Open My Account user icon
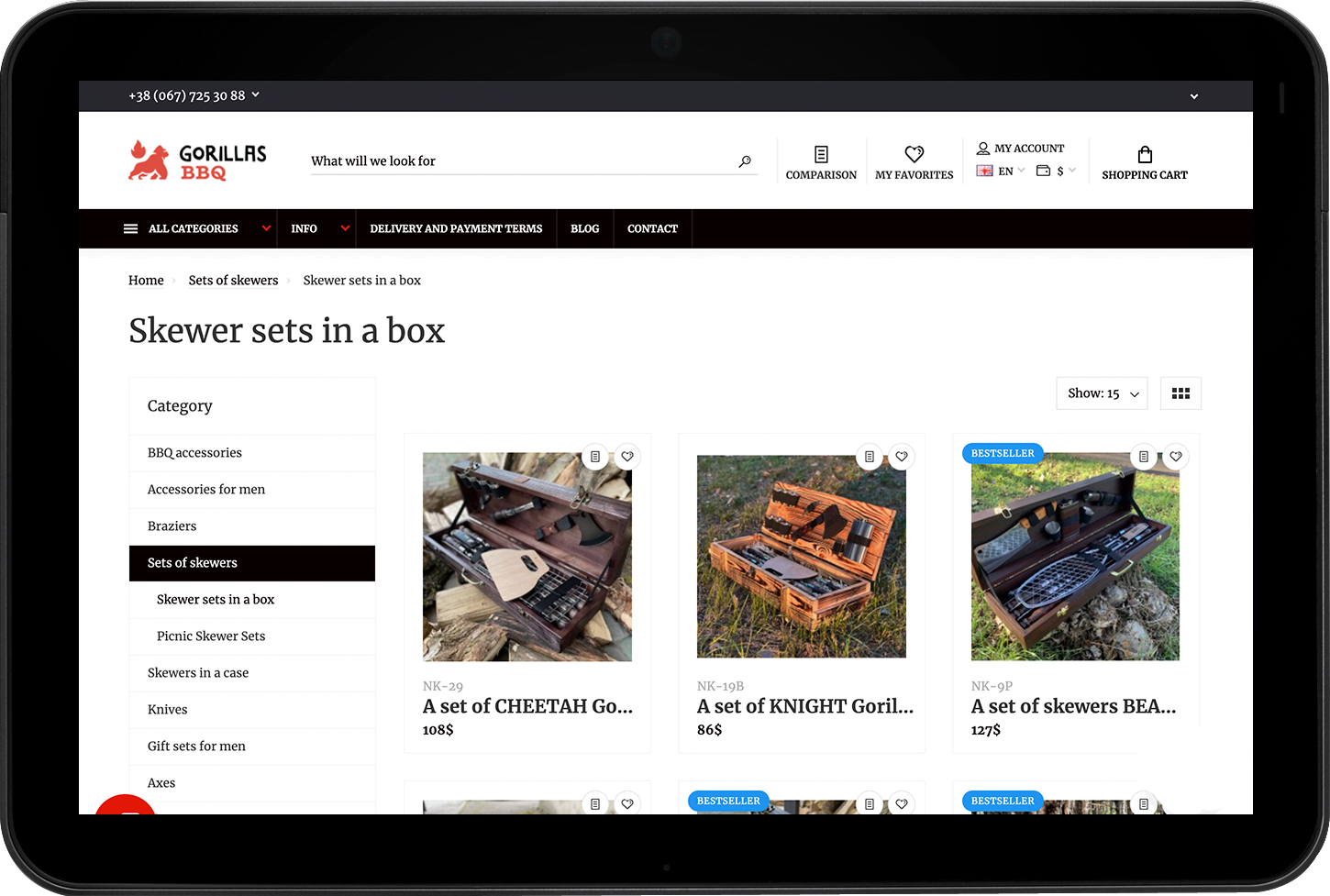The width and height of the screenshot is (1330, 896). (983, 149)
